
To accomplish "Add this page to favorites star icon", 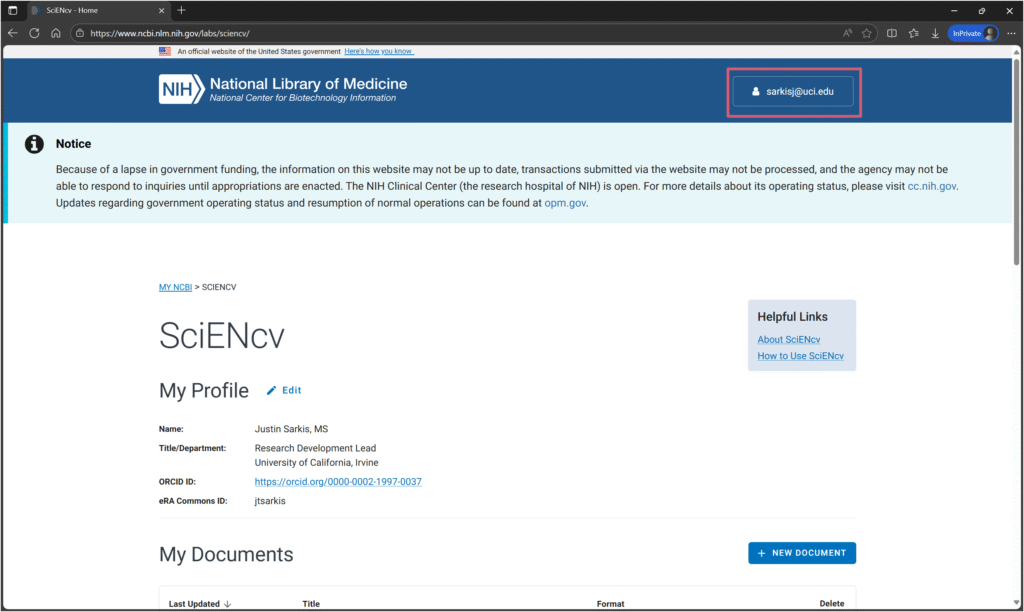I will point(867,33).
